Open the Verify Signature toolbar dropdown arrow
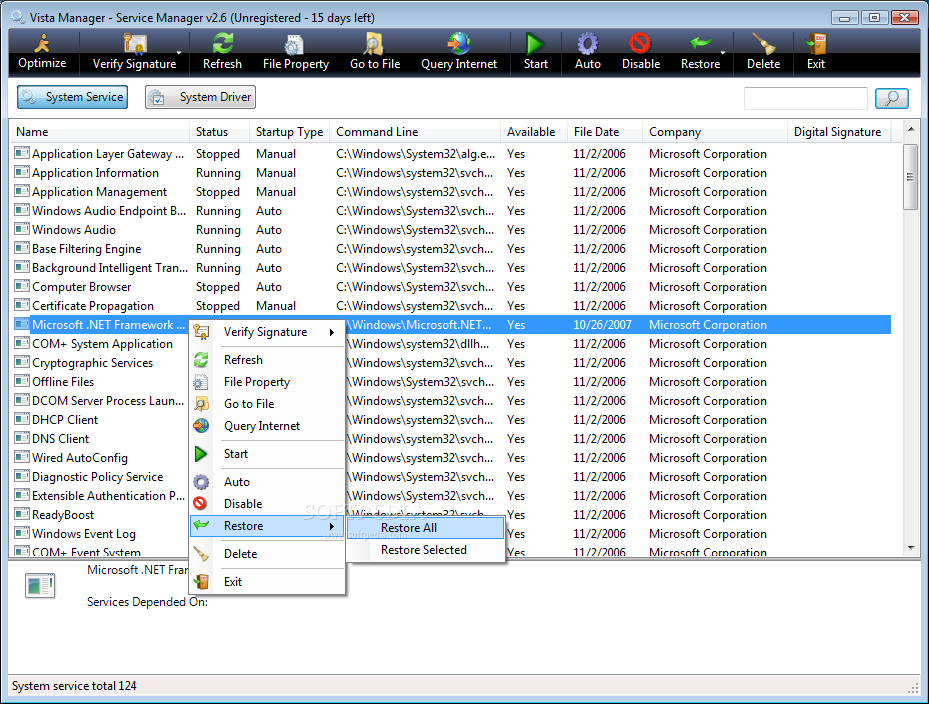929x704 pixels. click(179, 53)
